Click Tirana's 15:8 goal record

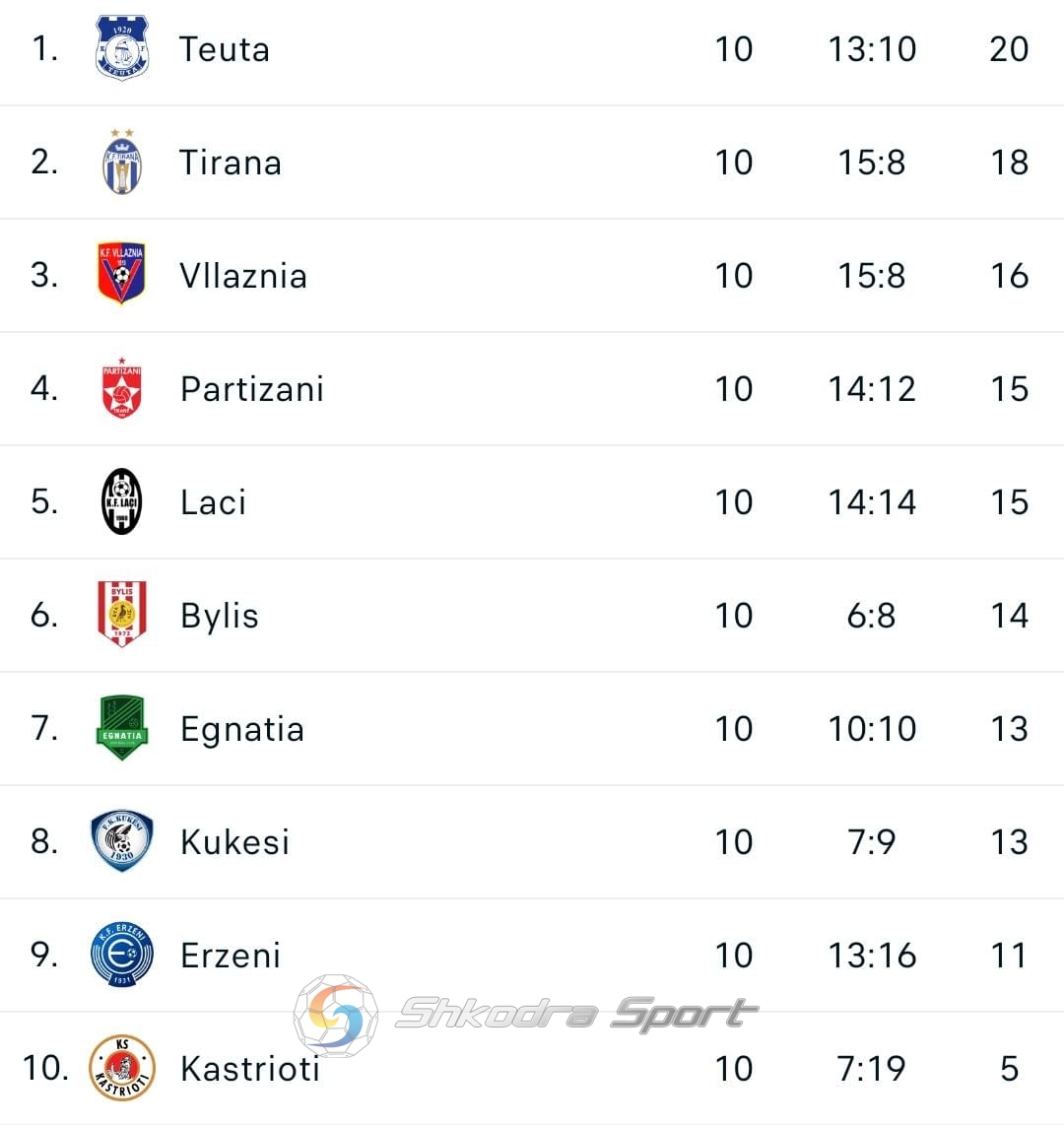pos(873,163)
